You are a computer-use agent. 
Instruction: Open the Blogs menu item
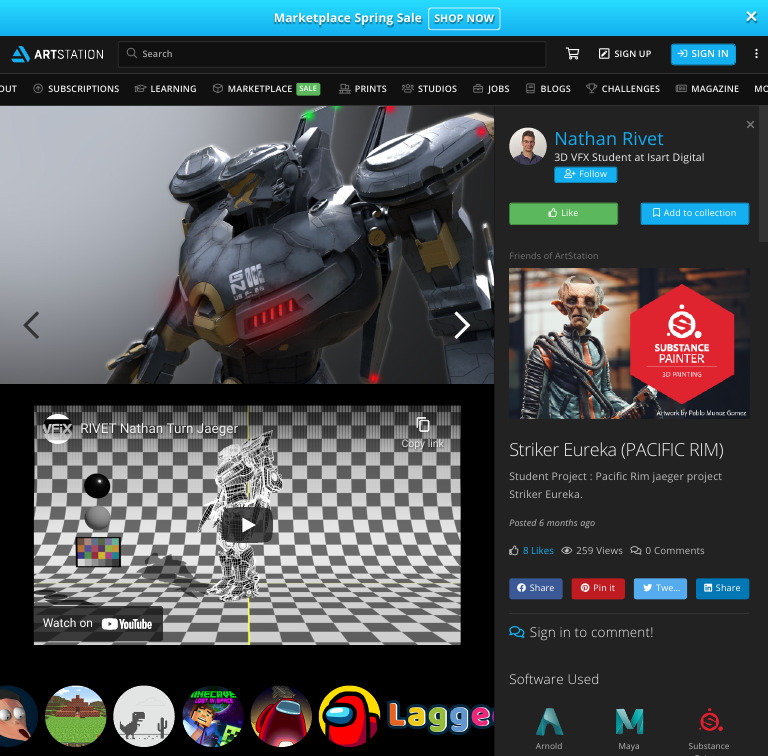click(x=548, y=89)
